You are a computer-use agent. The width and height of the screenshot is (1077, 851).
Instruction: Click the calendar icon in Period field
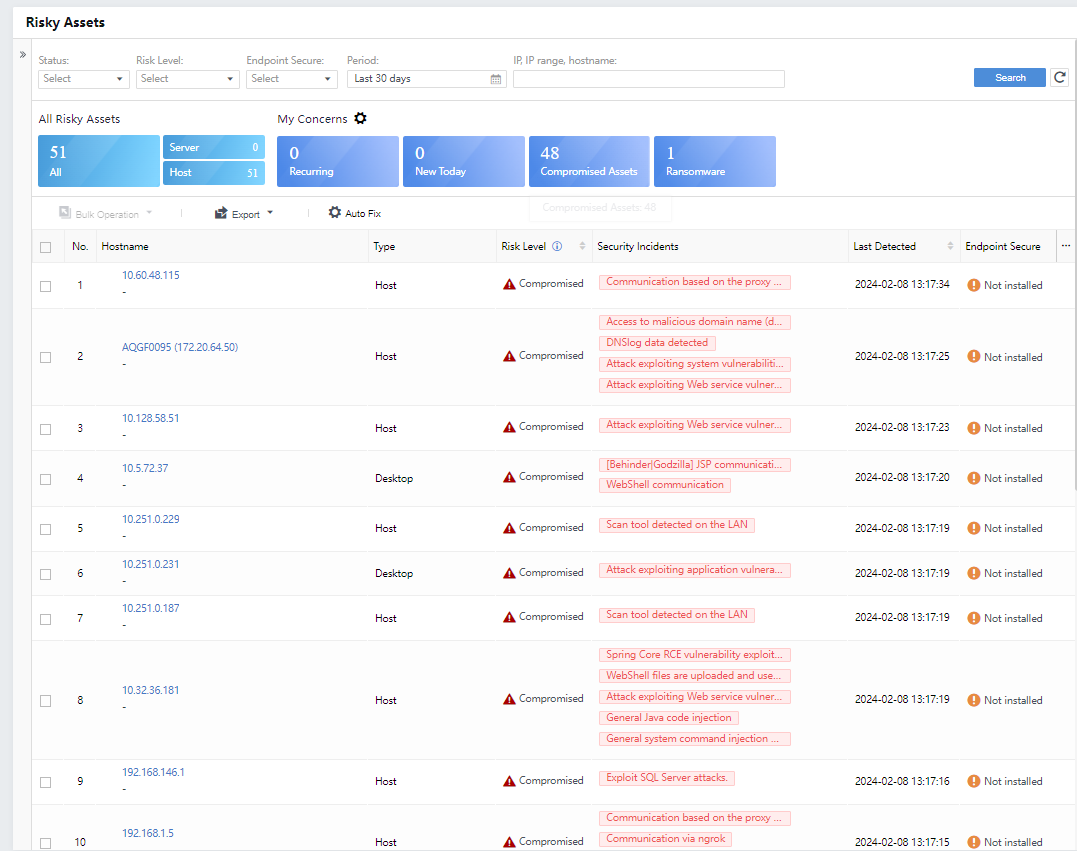(496, 79)
